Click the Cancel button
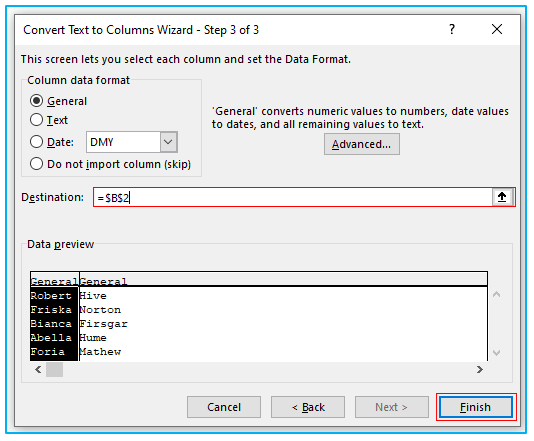This screenshot has width=534, height=441. click(224, 407)
